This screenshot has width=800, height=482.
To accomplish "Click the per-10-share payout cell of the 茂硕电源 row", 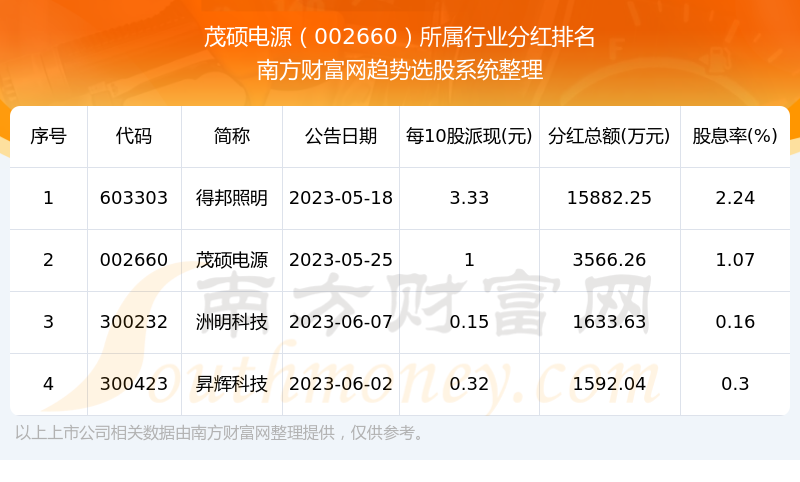I will pos(469,260).
